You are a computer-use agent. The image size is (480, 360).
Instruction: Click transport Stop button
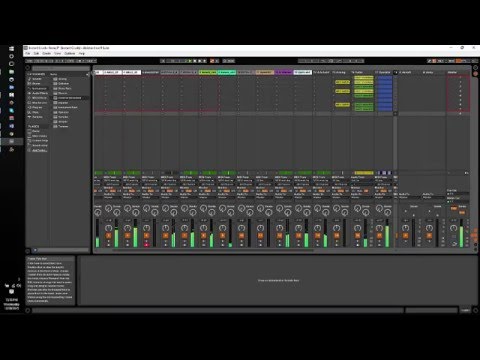(195, 61)
